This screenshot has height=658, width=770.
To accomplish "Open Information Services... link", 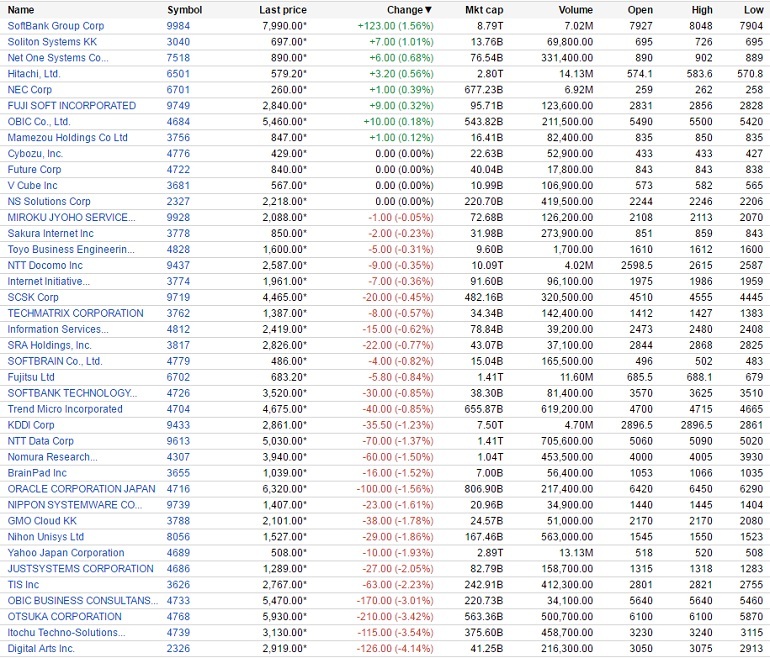I will [x=58, y=329].
